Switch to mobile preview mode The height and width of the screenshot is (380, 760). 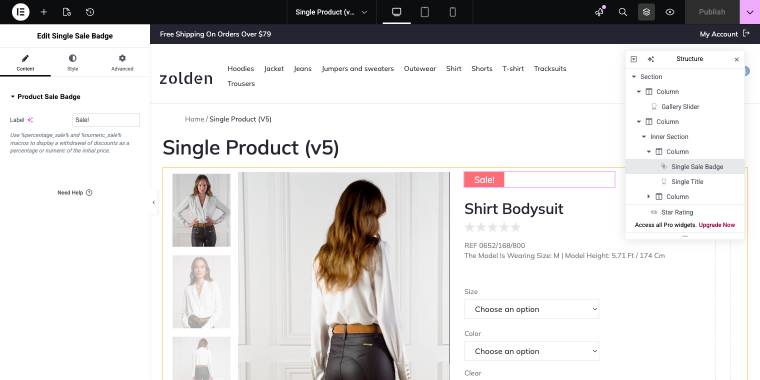[x=453, y=12]
